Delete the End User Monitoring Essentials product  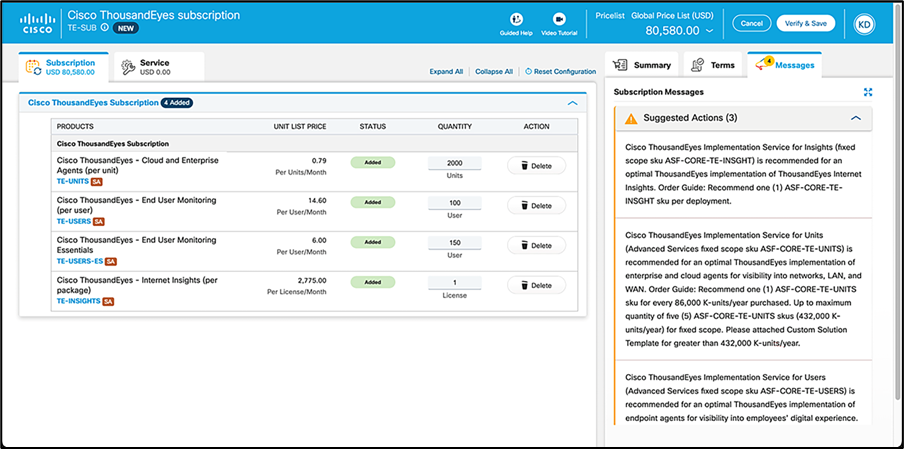point(536,246)
